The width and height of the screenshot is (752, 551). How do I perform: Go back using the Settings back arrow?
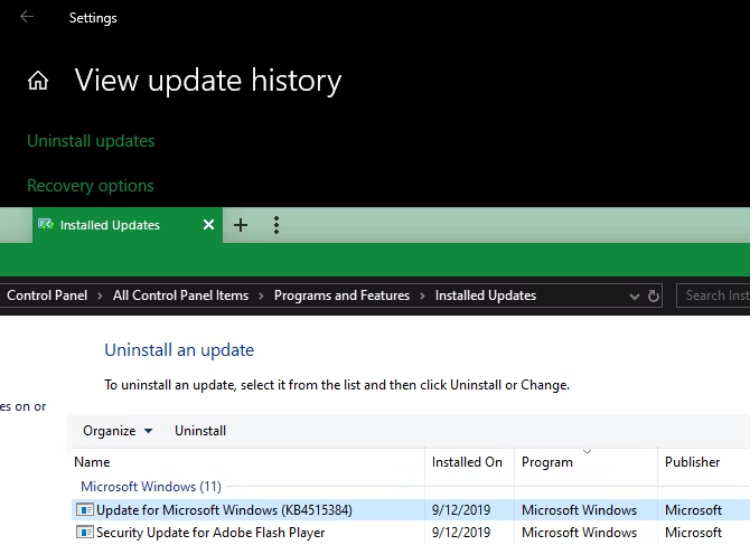(27, 17)
